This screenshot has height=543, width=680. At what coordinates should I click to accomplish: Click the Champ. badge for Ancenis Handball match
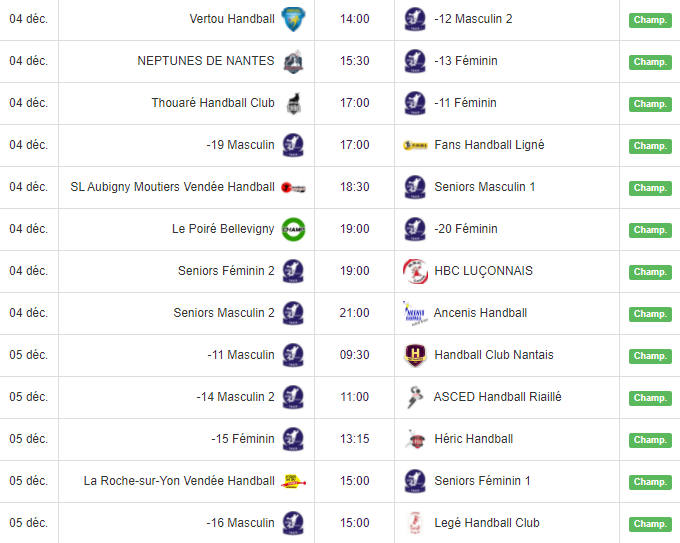650,314
